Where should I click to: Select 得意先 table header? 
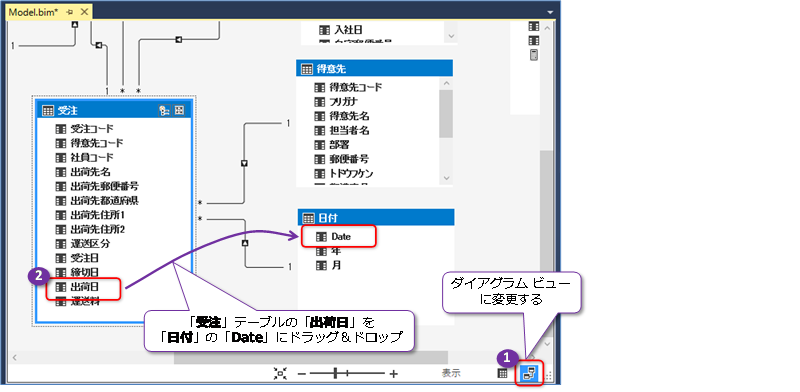[x=374, y=68]
